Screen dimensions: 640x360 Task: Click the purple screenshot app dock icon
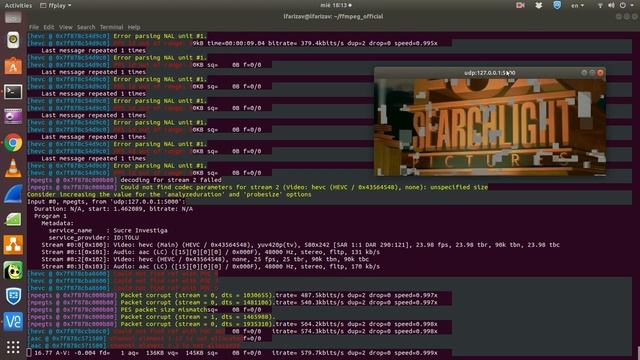pyautogui.click(x=13, y=117)
